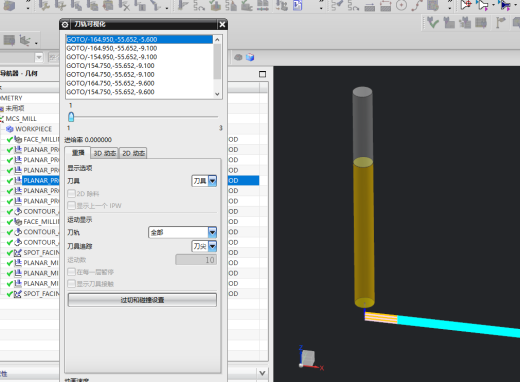Click the first cube icon in the top toolbar
Image resolution: width=520 pixels, height=382 pixels.
coord(9,5)
